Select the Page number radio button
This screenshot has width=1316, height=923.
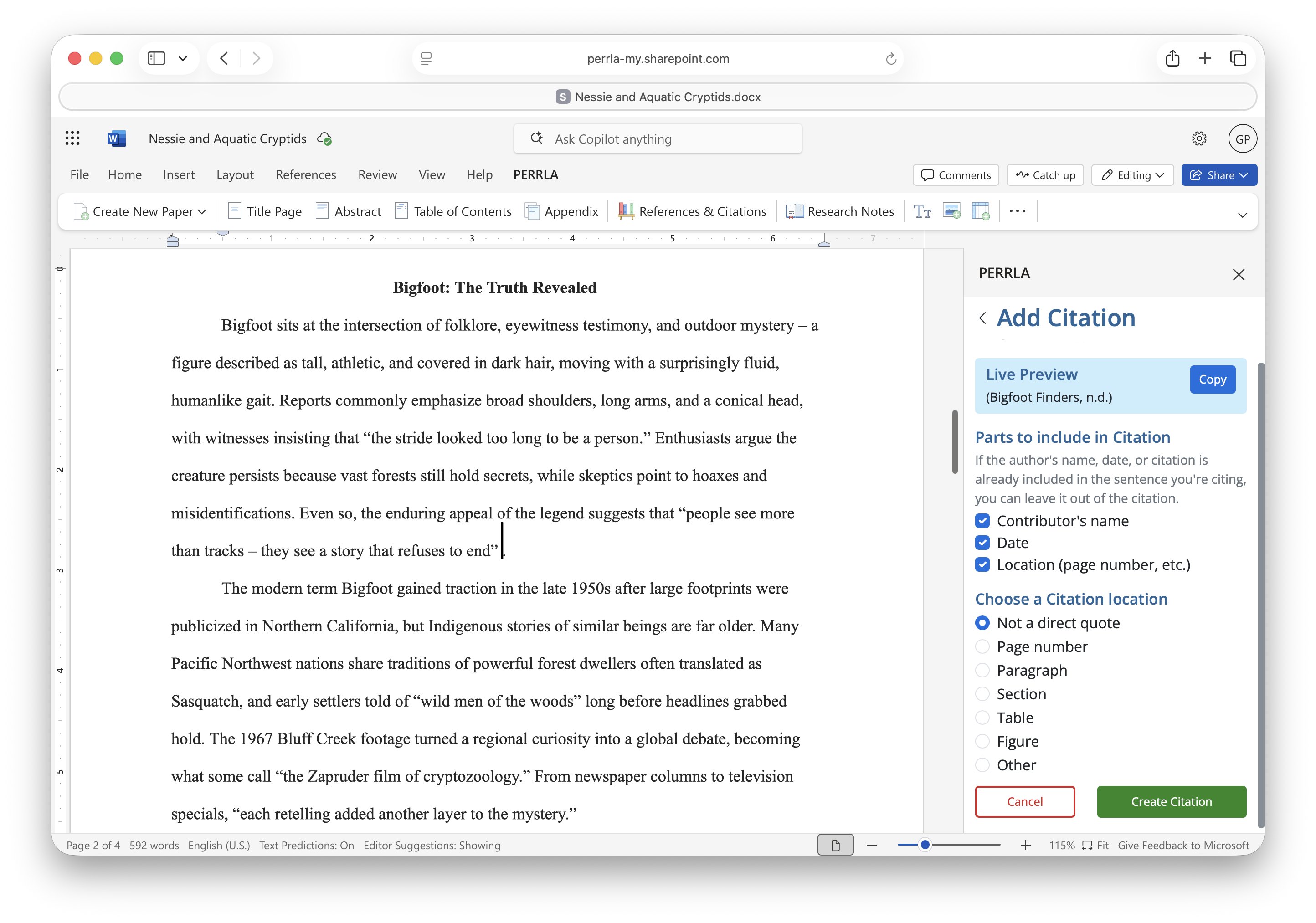tap(982, 646)
